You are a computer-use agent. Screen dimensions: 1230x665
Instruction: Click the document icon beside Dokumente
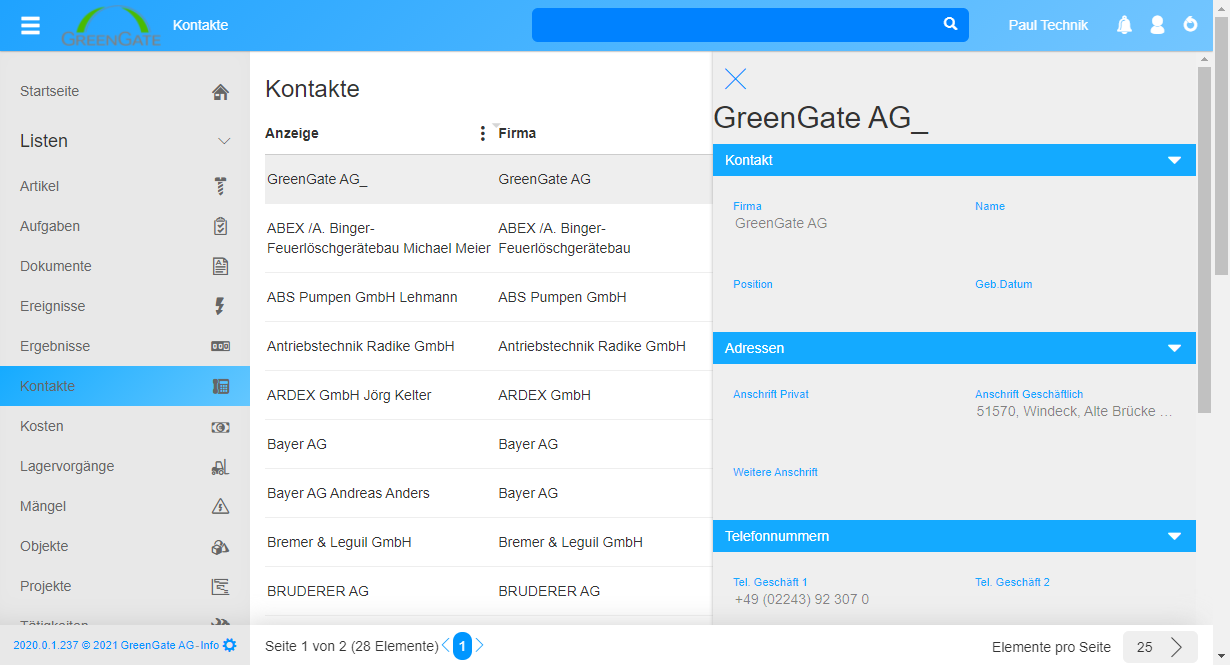pyautogui.click(x=221, y=266)
